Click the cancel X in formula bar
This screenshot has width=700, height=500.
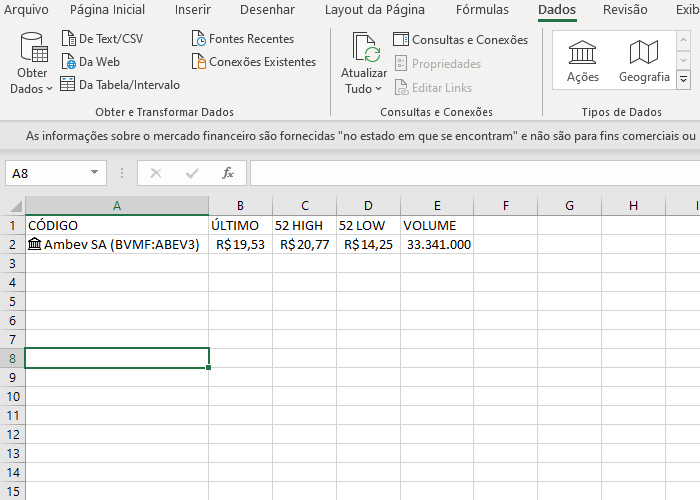coord(156,173)
